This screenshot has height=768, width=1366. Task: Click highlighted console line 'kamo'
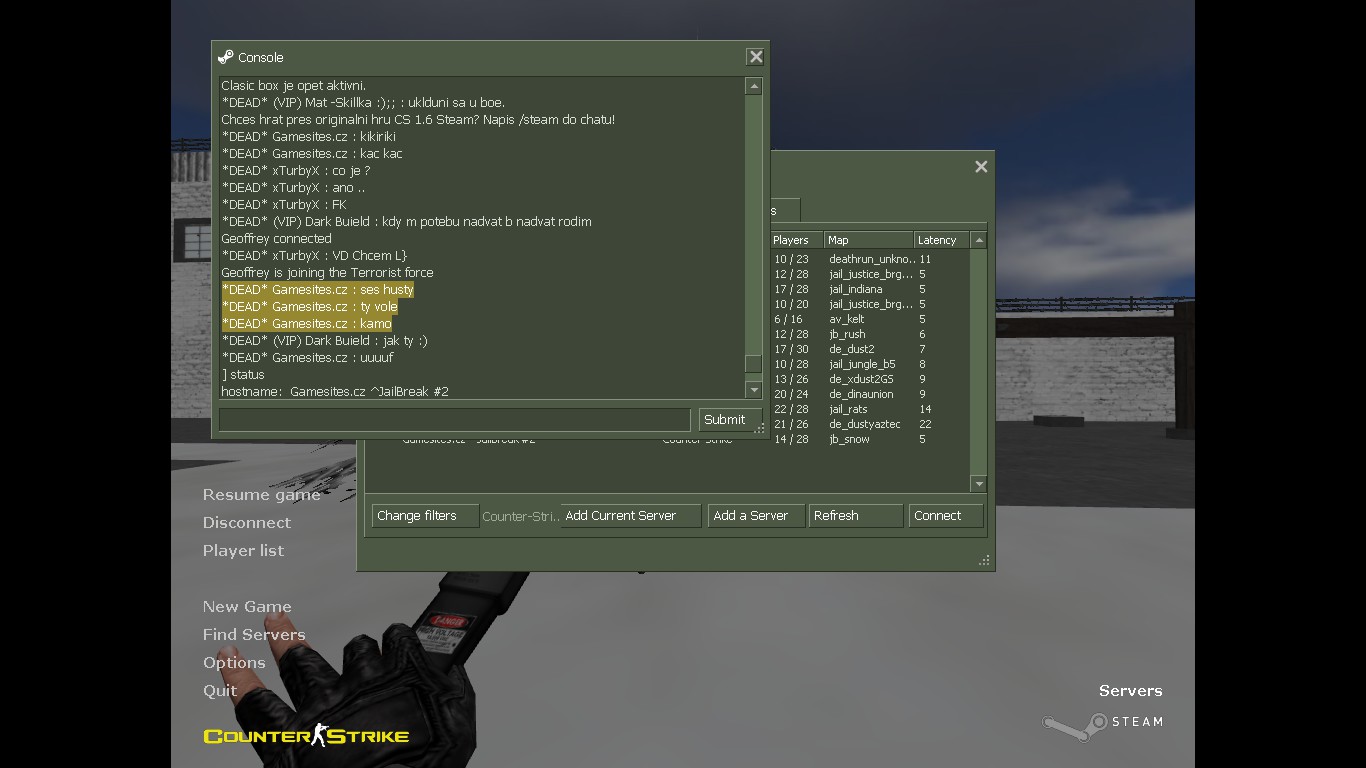pos(307,324)
